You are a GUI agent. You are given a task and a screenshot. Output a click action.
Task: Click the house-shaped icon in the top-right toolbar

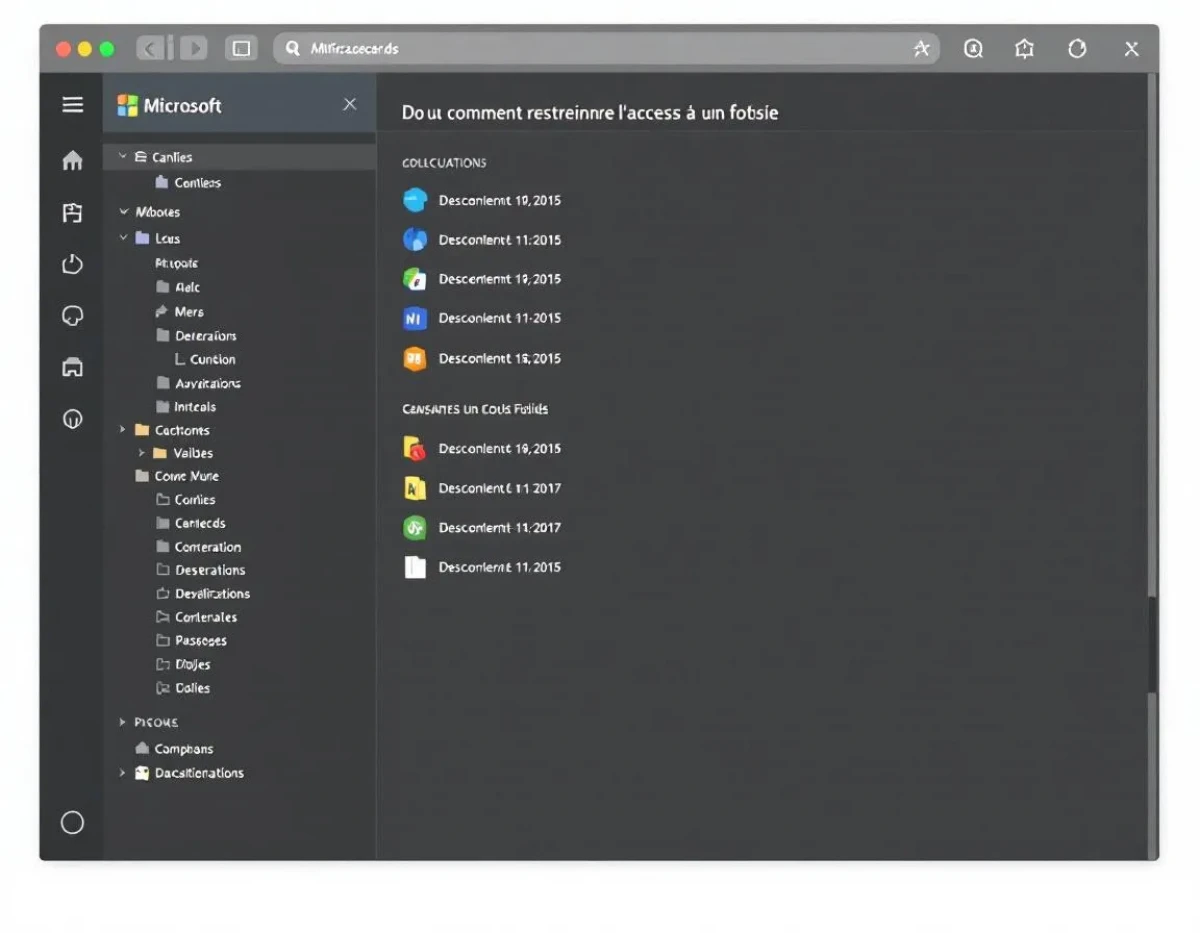1024,48
